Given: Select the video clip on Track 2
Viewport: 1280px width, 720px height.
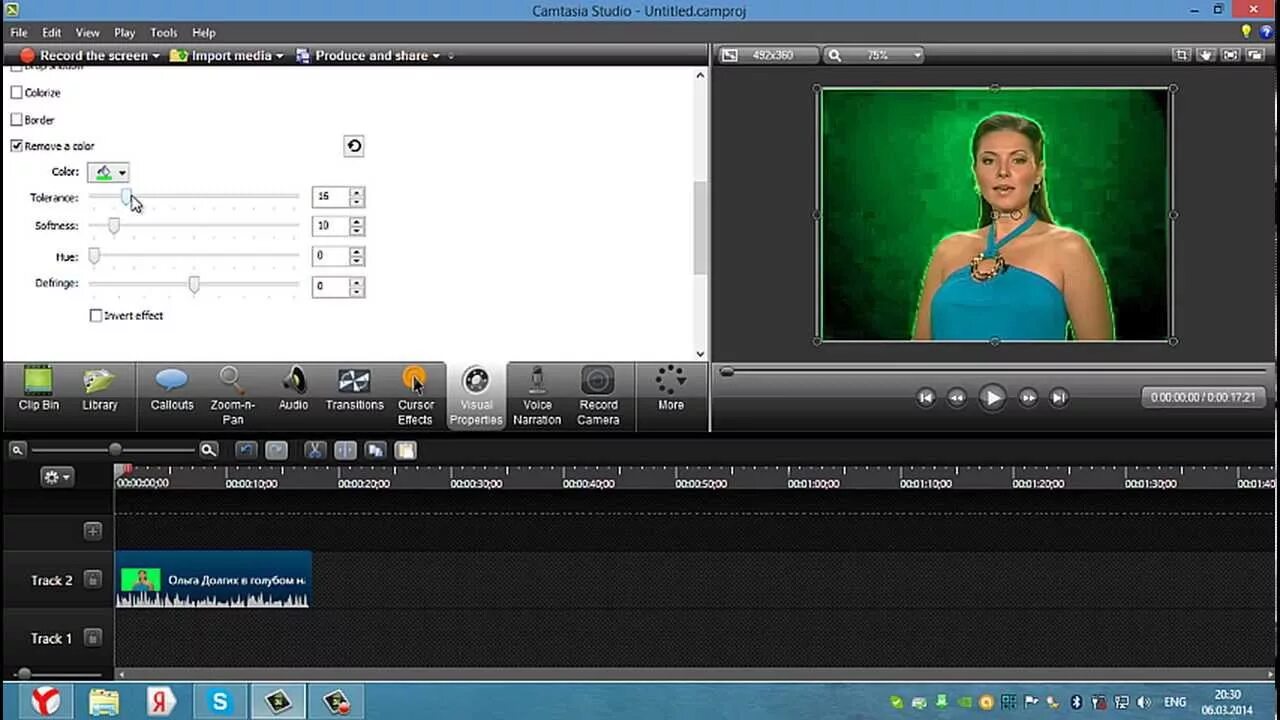Looking at the screenshot, I should tap(213, 580).
